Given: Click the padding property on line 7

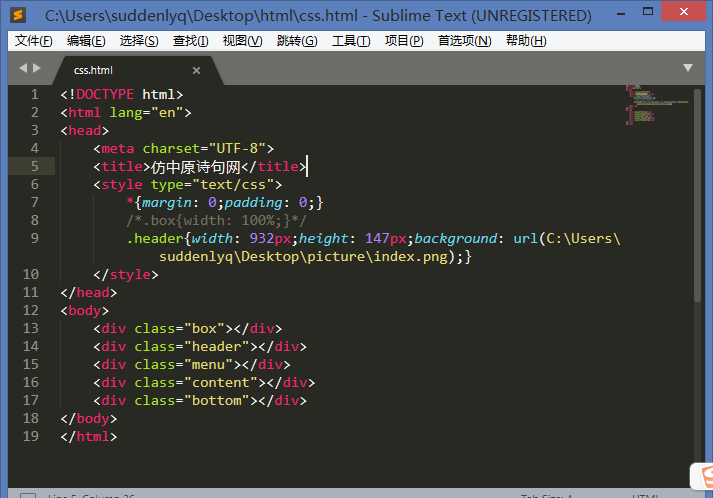Looking at the screenshot, I should [x=253, y=203].
